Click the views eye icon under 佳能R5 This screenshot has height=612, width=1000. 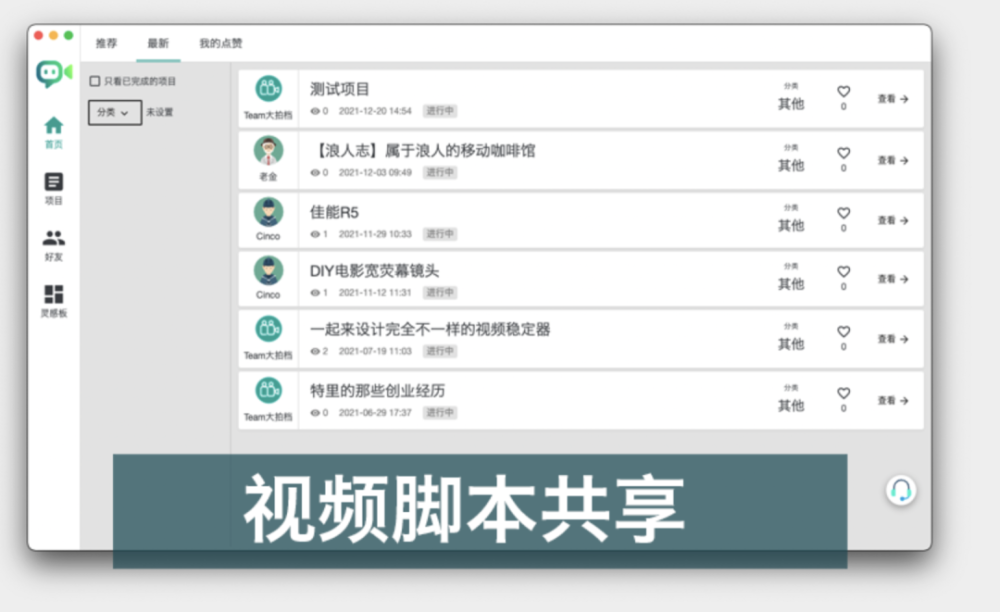click(x=314, y=234)
